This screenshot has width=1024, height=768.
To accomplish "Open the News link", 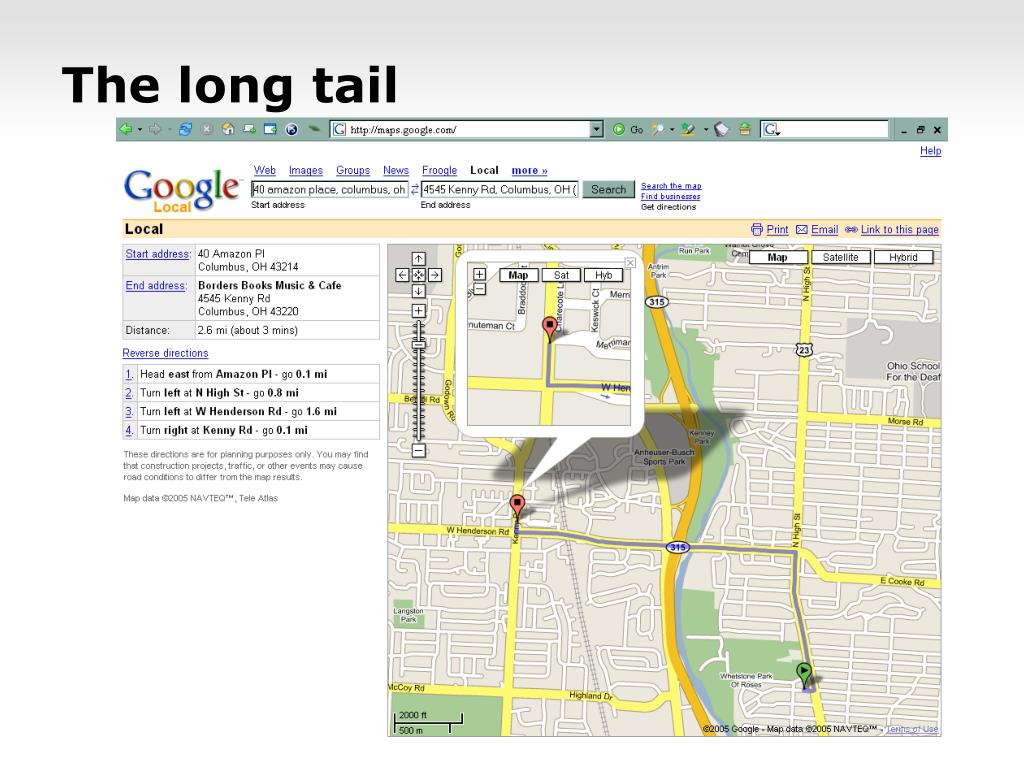I will 396,170.
